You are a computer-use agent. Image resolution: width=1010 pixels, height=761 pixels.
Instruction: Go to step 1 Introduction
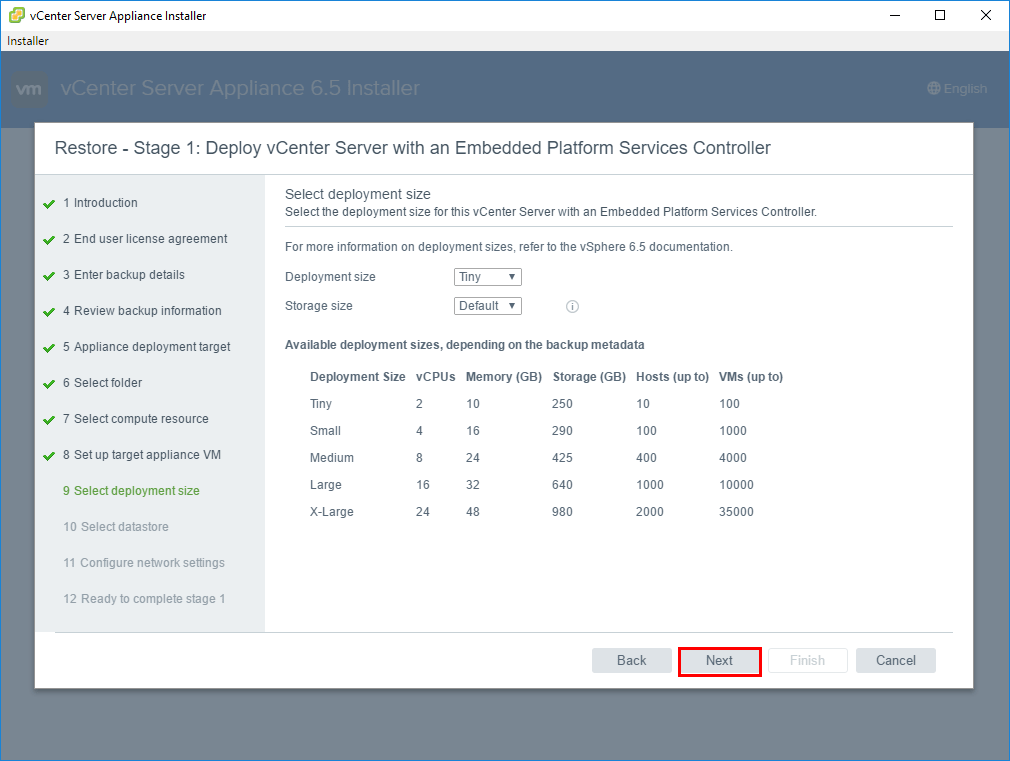(100, 203)
